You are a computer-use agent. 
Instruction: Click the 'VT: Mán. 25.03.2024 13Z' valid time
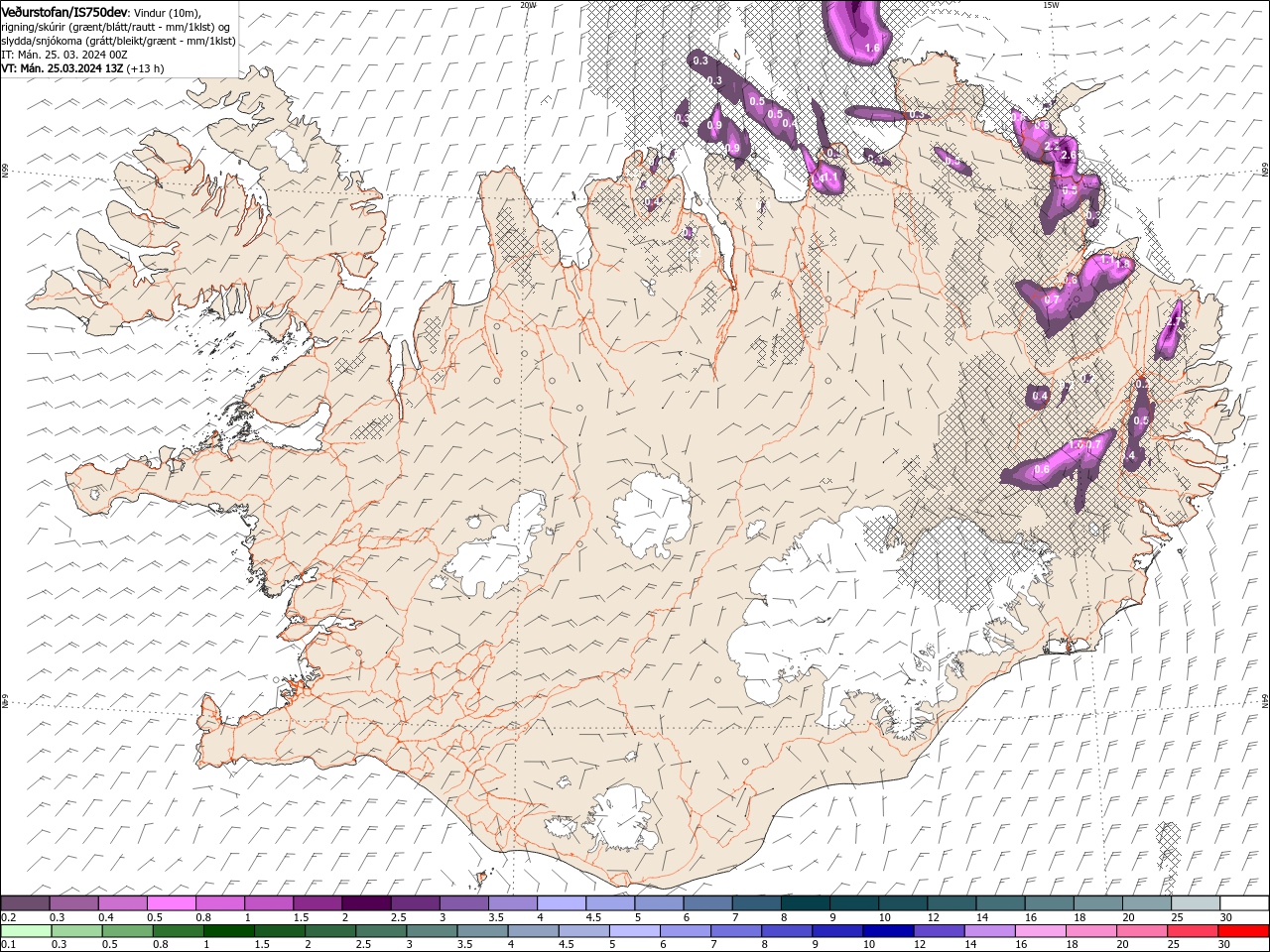[x=63, y=68]
